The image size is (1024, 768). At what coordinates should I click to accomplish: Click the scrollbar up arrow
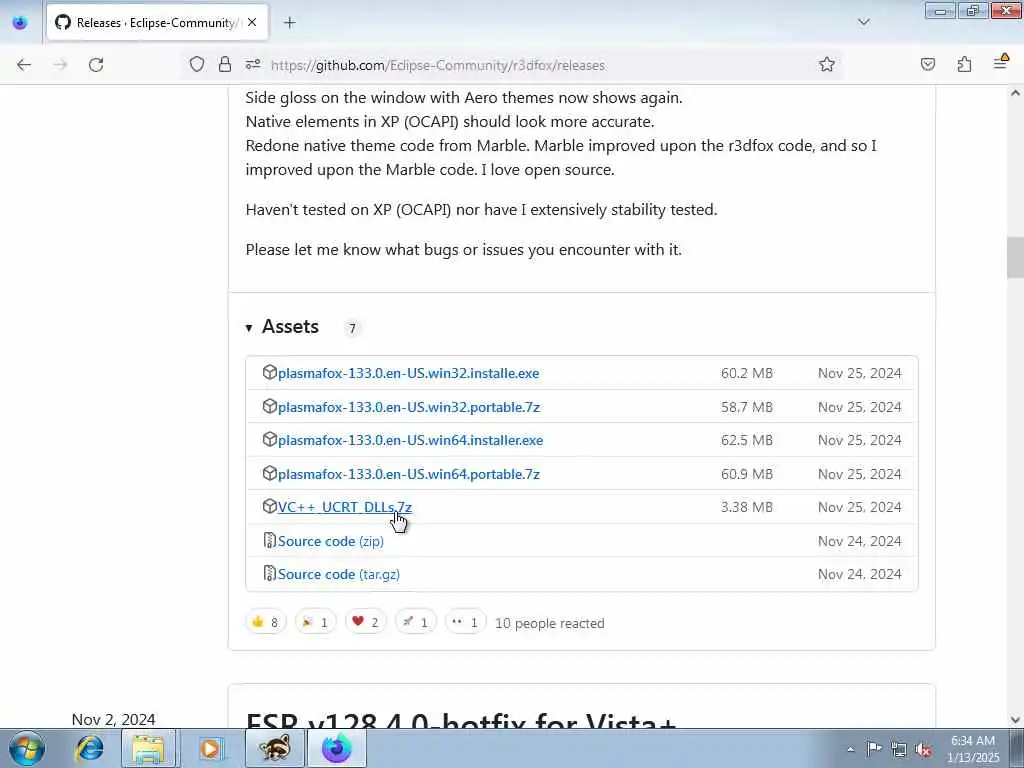tap(1015, 93)
